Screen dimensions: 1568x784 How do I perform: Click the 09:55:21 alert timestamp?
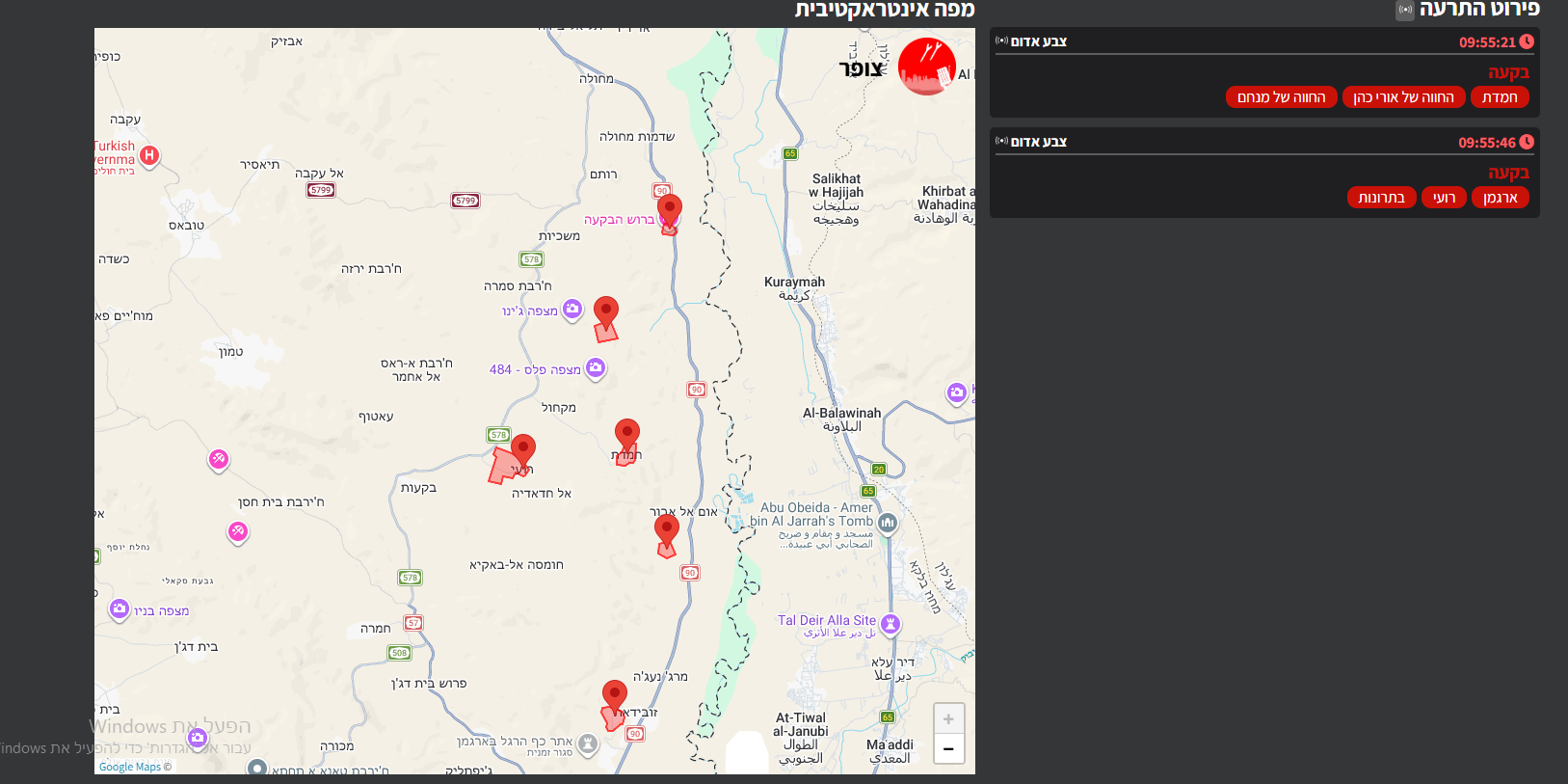tap(1487, 42)
